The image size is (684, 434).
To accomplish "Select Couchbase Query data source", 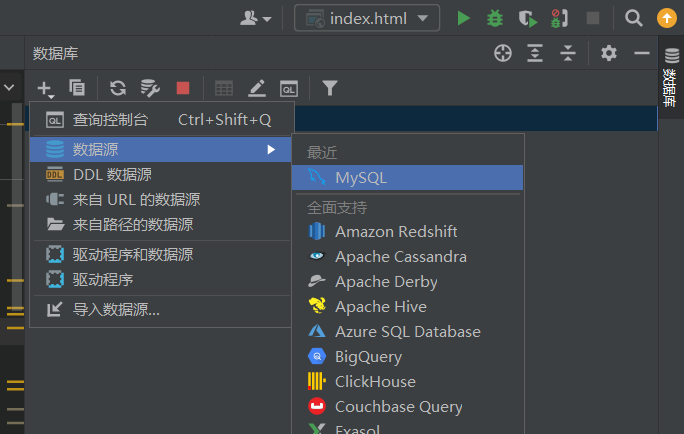I will click(407, 407).
